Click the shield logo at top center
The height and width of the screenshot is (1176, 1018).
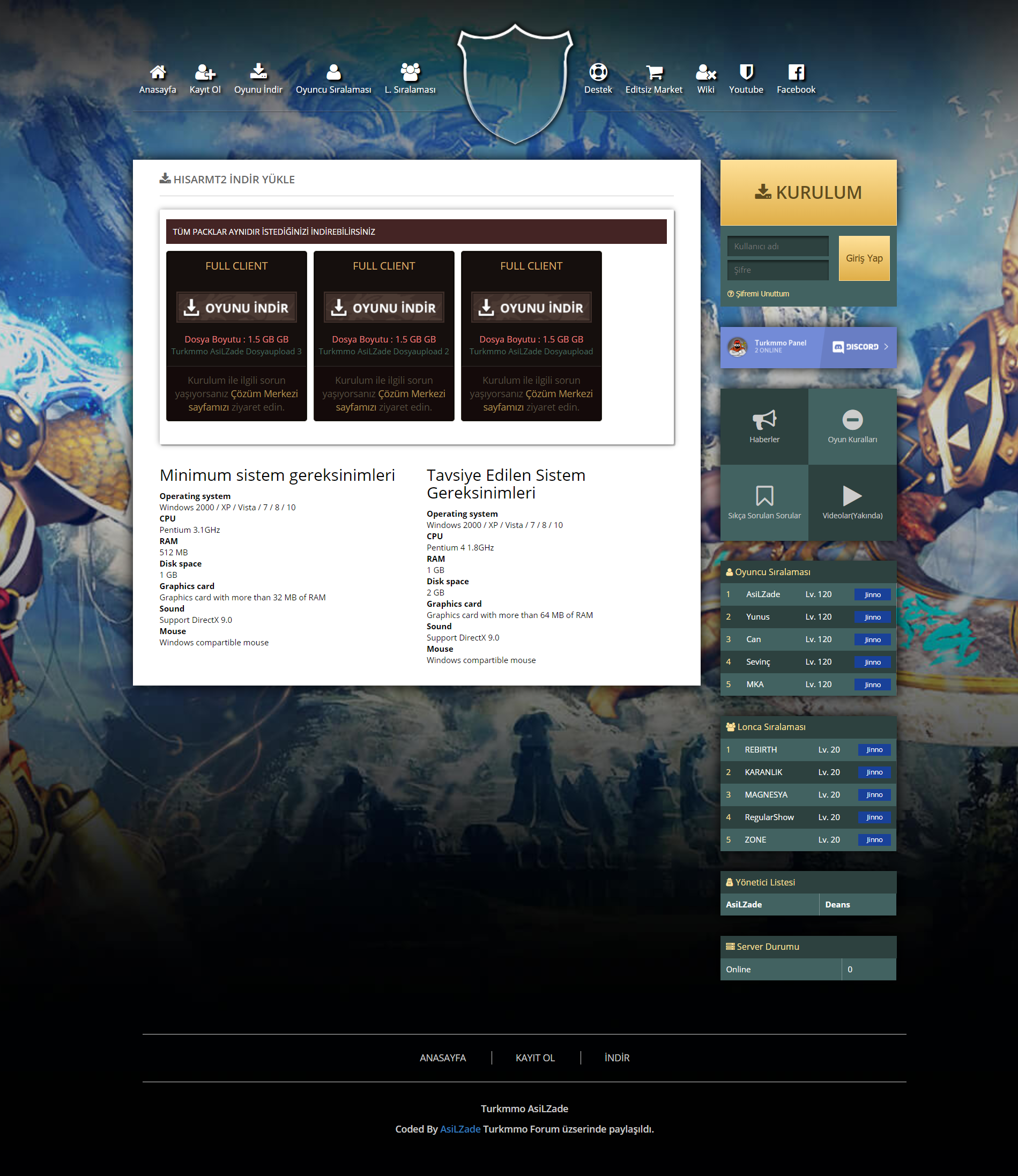(x=515, y=84)
